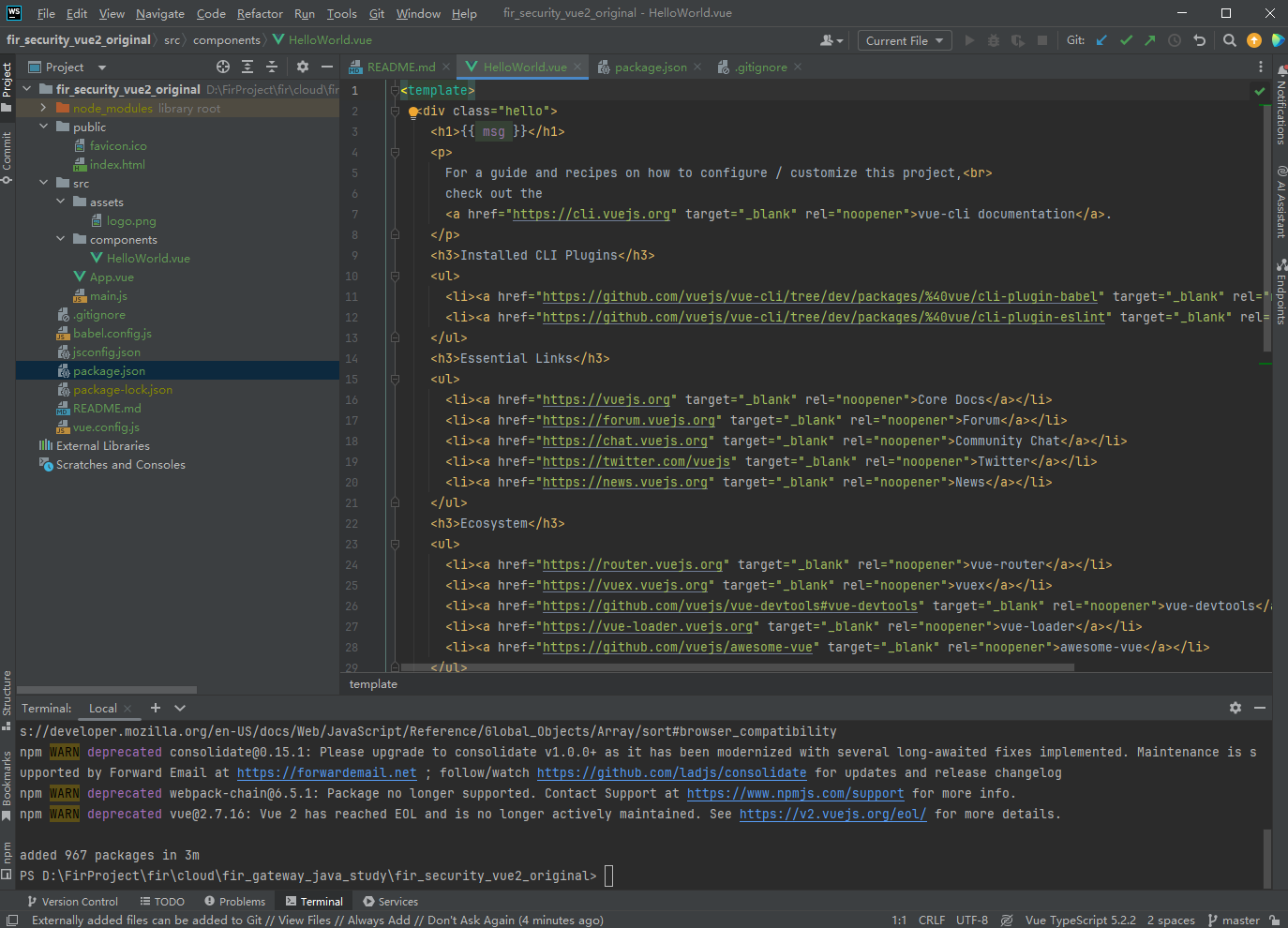Click terminal vertical scrollbar
The image size is (1288, 928).
(x=1267, y=858)
